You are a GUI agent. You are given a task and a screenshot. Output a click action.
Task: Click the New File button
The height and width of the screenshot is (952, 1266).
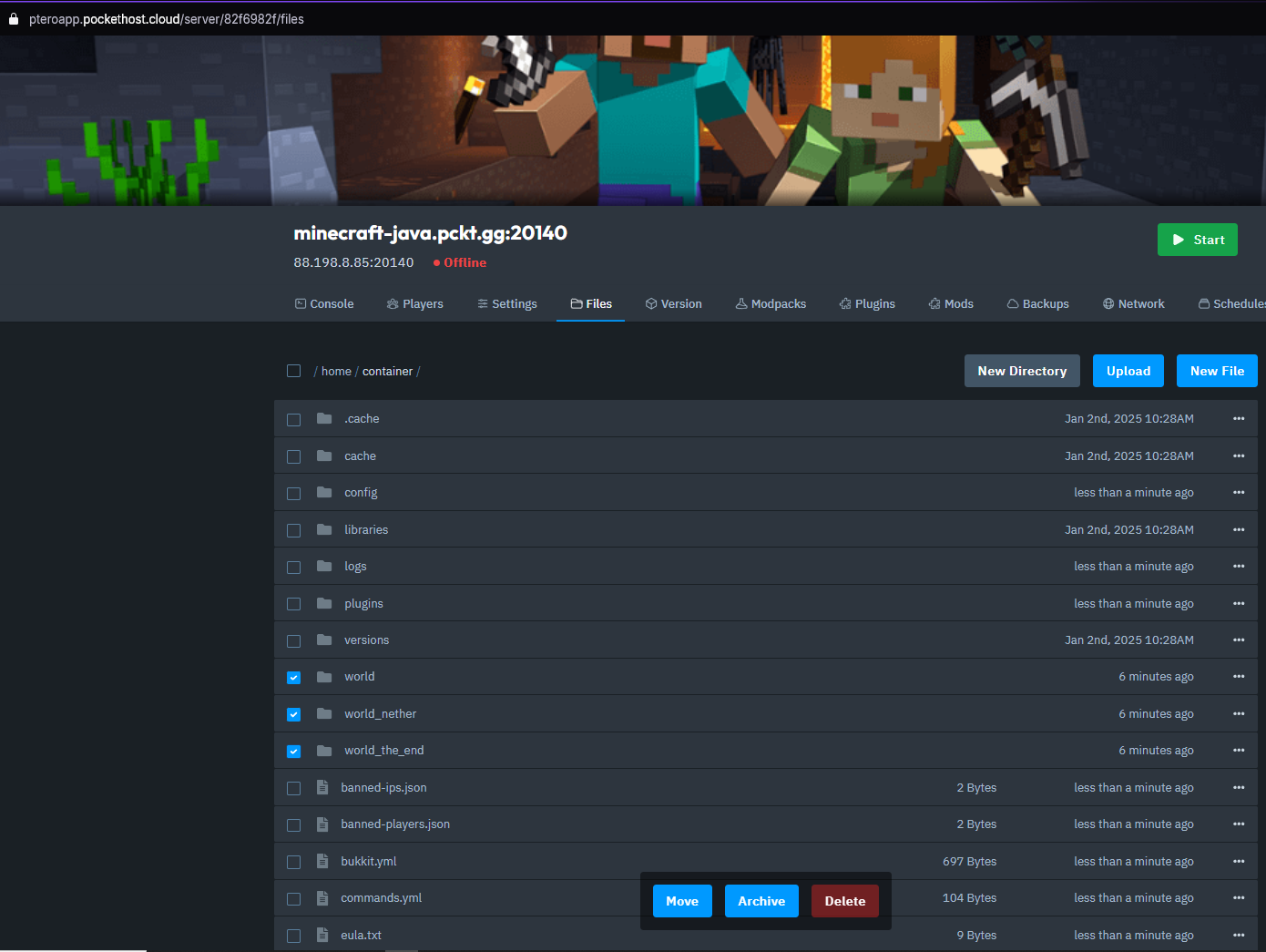[x=1217, y=371]
